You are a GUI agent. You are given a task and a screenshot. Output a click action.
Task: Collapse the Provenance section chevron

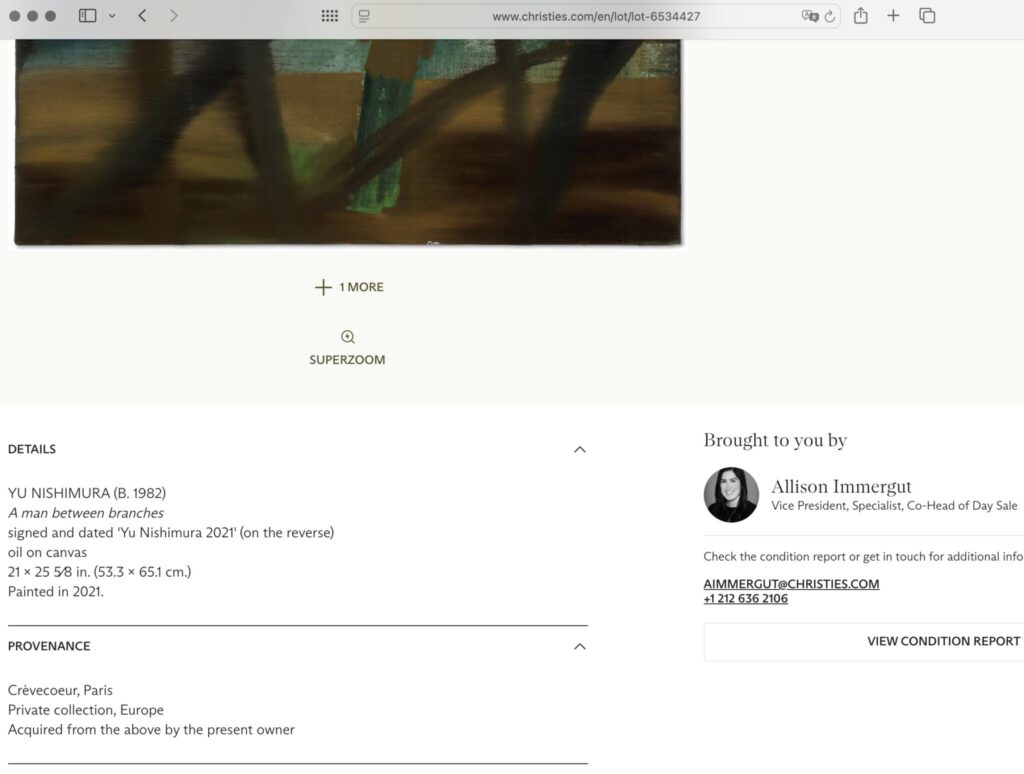pos(579,646)
